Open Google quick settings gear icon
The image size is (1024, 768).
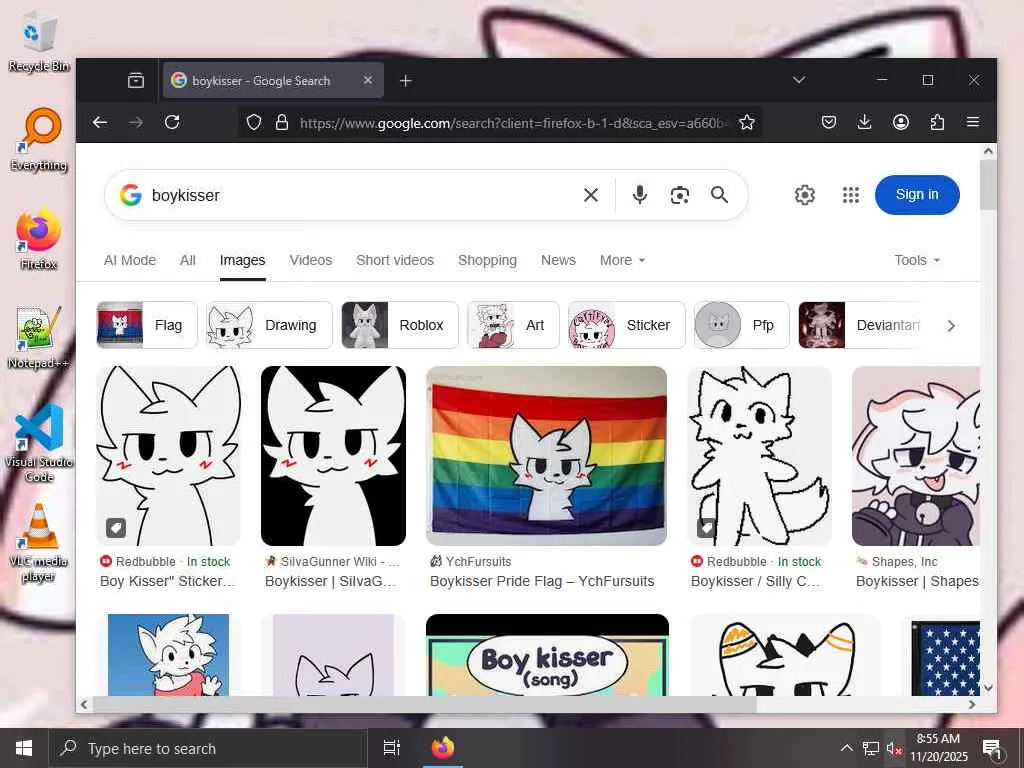805,195
